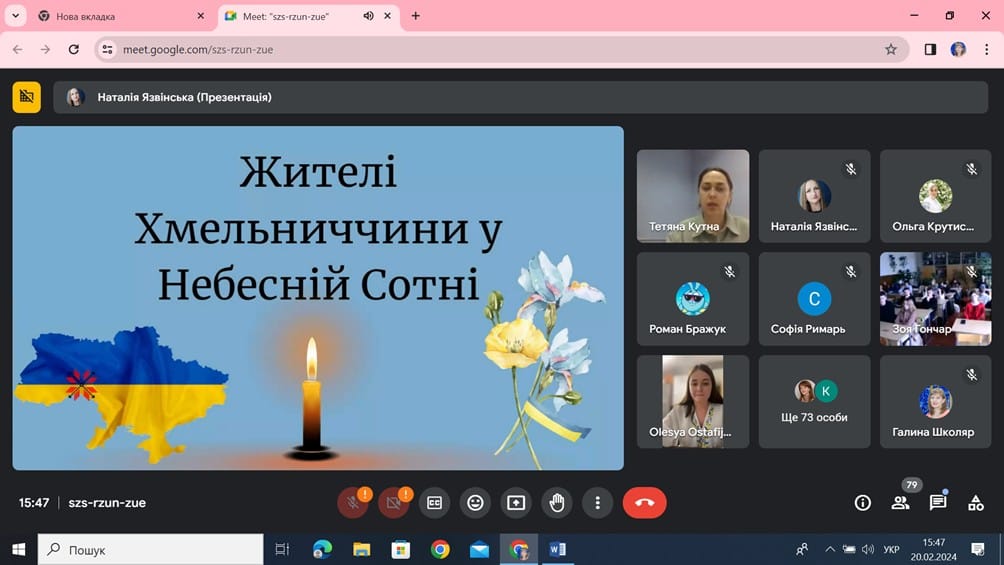Viewport: 1004px width, 565px height.
Task: Switch to the Нова вкладка browser tab
Action: [122, 16]
